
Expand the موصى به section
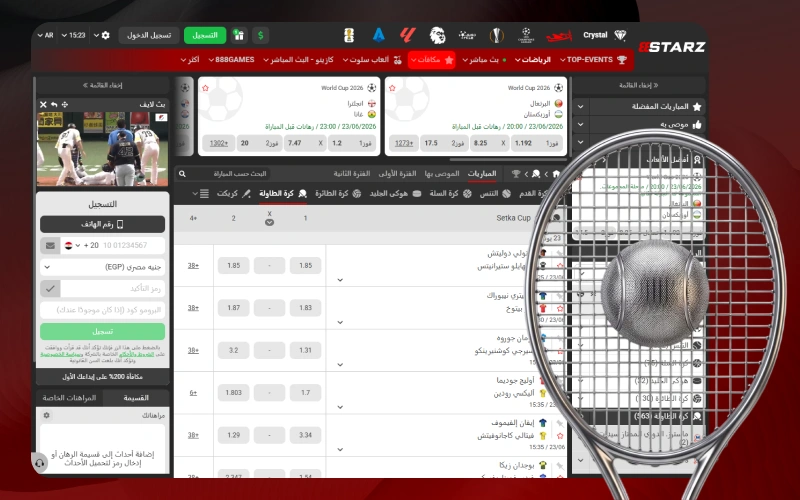point(581,124)
